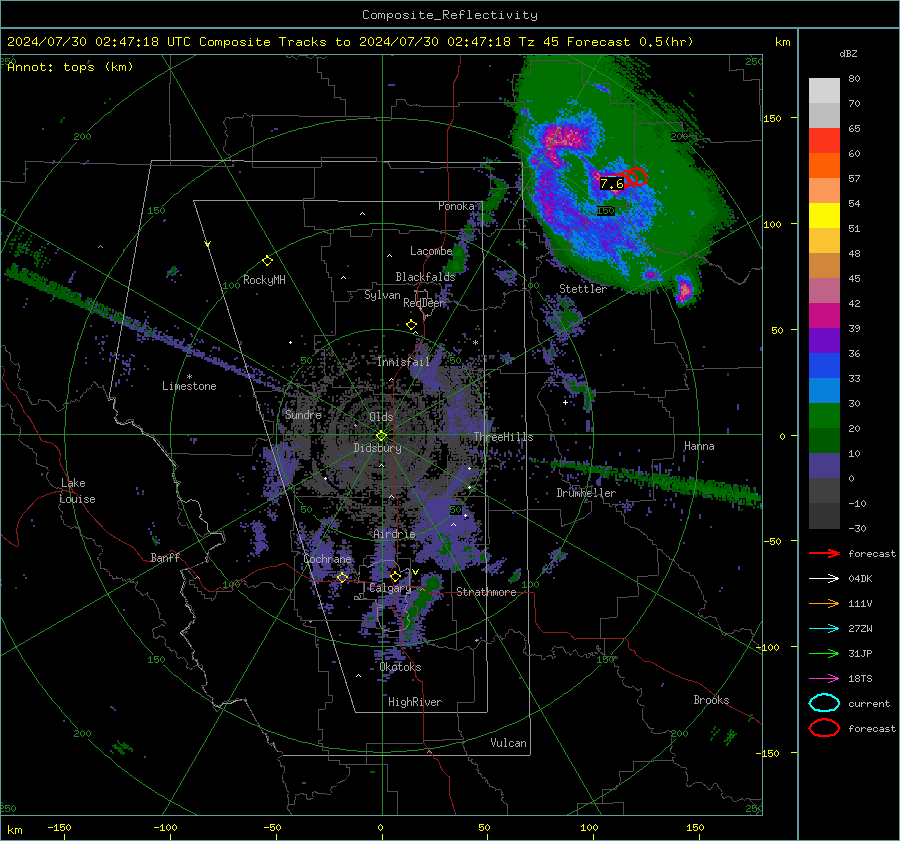The width and height of the screenshot is (900, 841).
Task: Click the yellow diamond marker above Calgary
Action: (395, 576)
